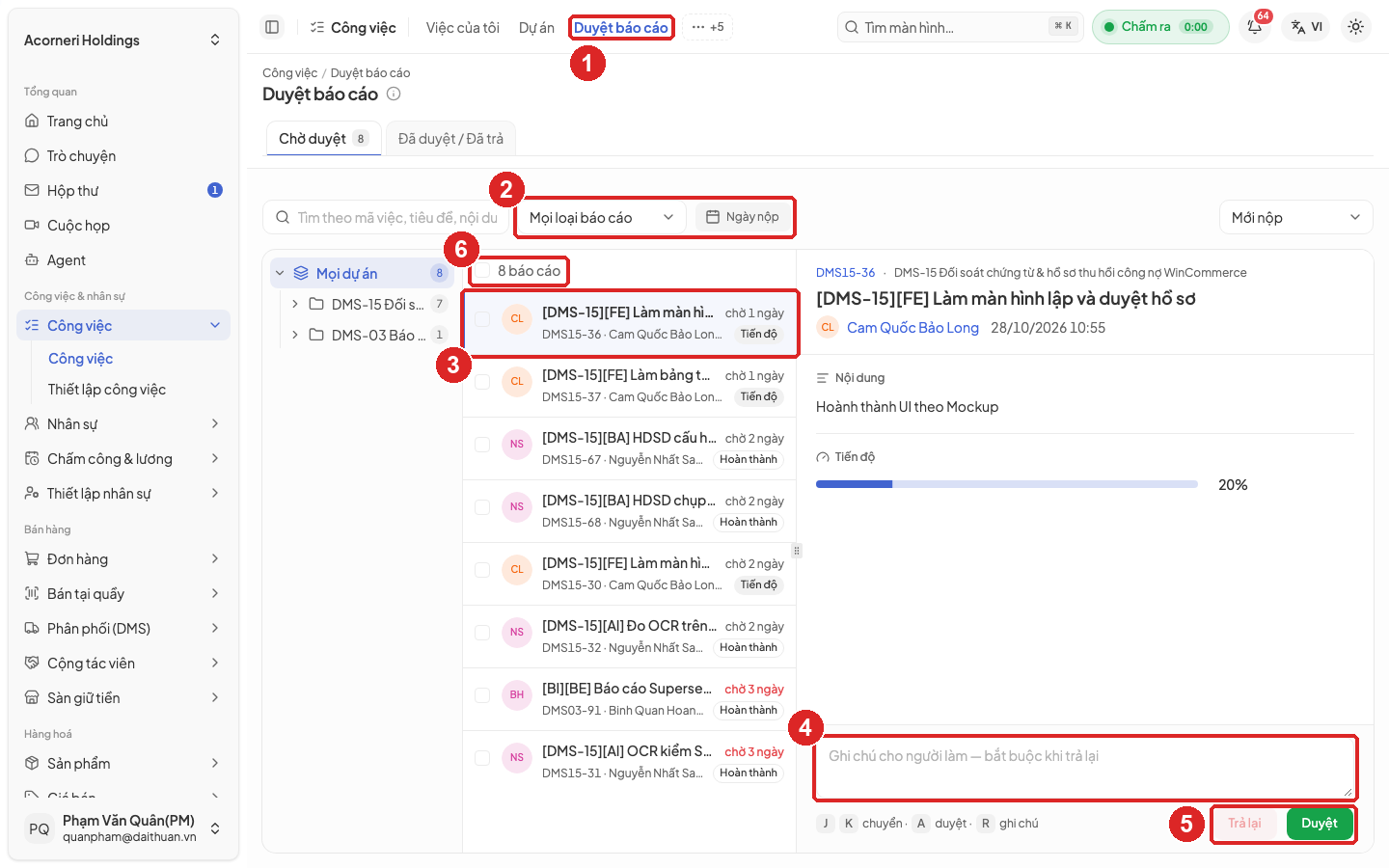
Task: Open the Dự án top tab
Action: tap(536, 28)
